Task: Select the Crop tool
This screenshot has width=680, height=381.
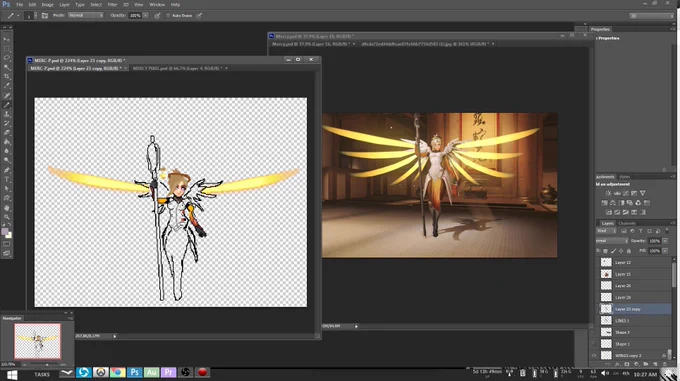Action: (x=7, y=76)
